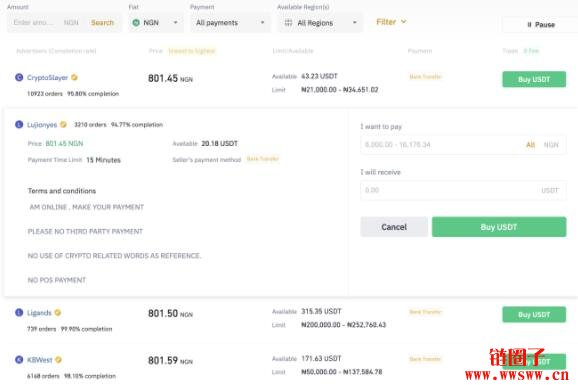The height and width of the screenshot is (385, 578).
Task: Click CryptoSlayer's gold verified badge
Action: [x=74, y=77]
